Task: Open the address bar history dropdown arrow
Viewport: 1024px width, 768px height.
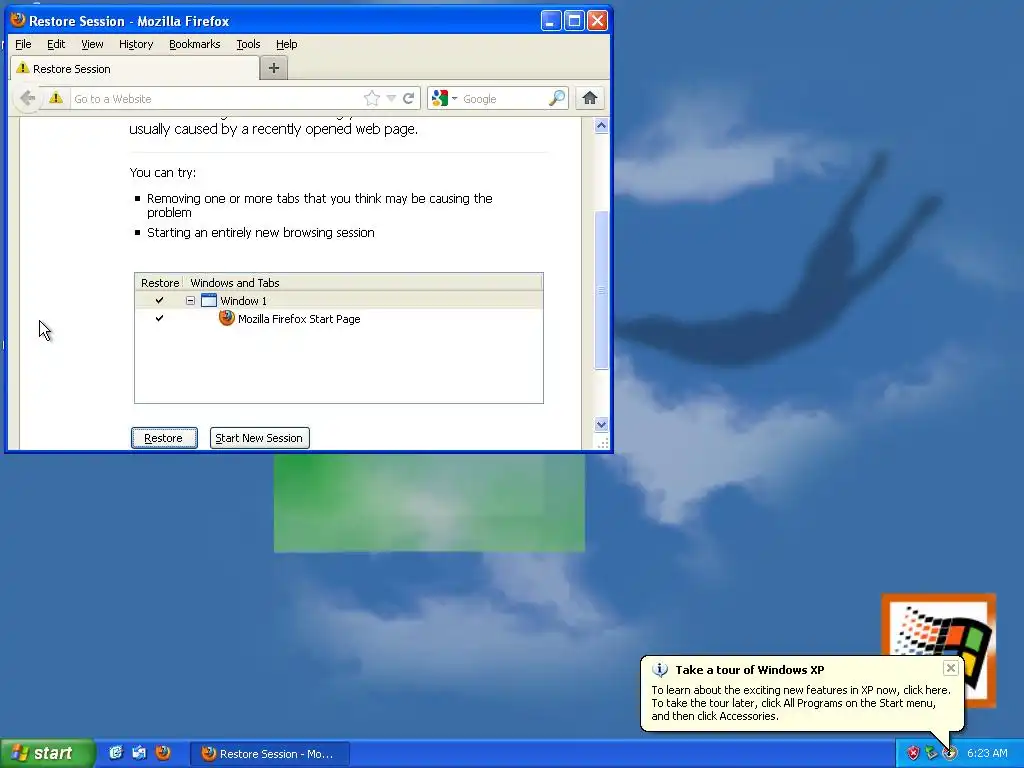Action: [x=391, y=99]
